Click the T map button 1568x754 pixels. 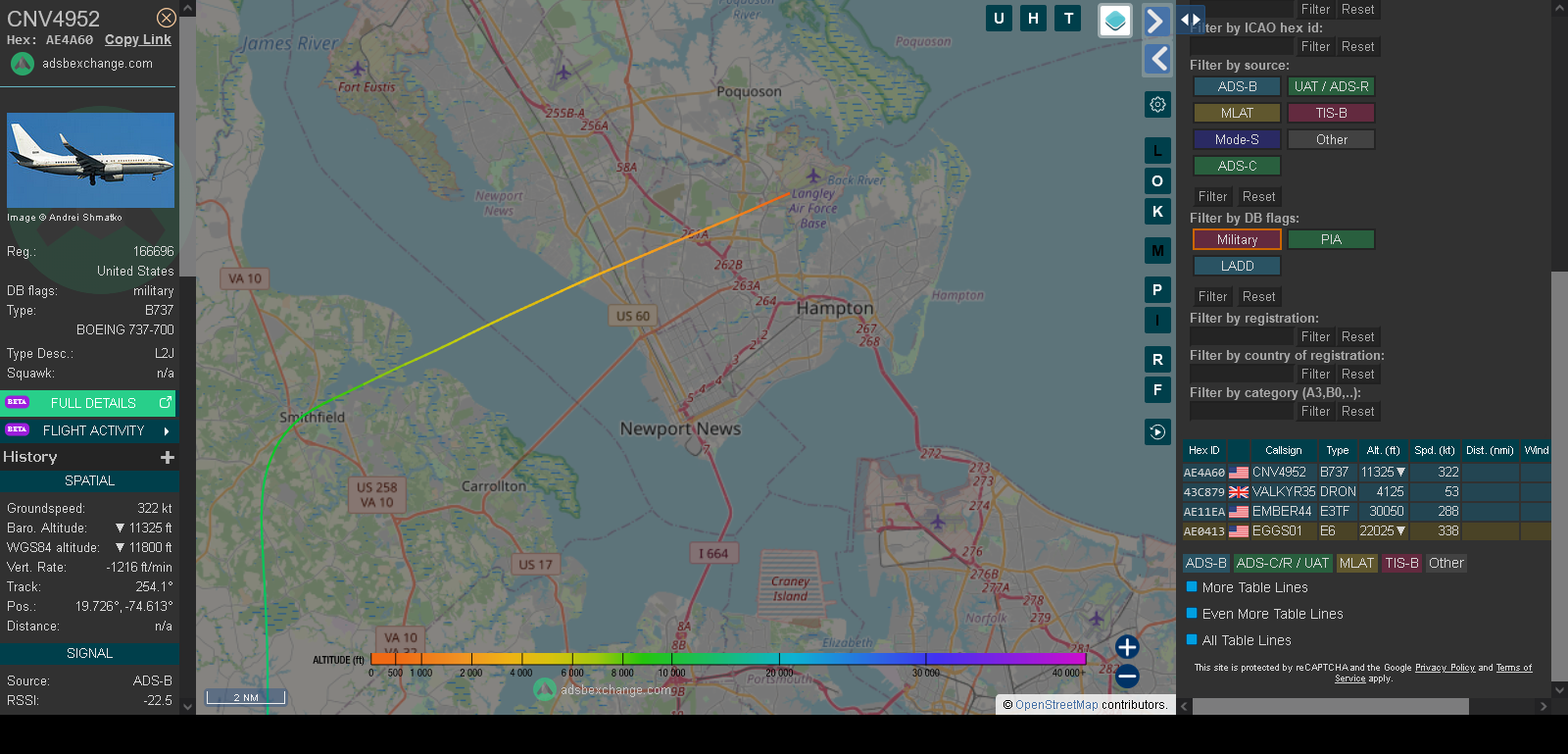[1068, 18]
